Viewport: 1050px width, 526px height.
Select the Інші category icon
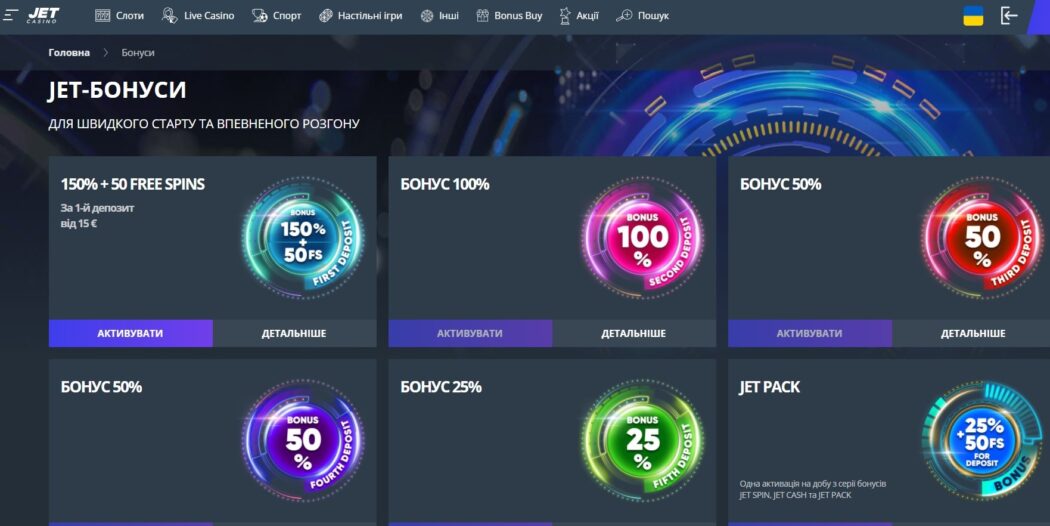pyautogui.click(x=427, y=15)
